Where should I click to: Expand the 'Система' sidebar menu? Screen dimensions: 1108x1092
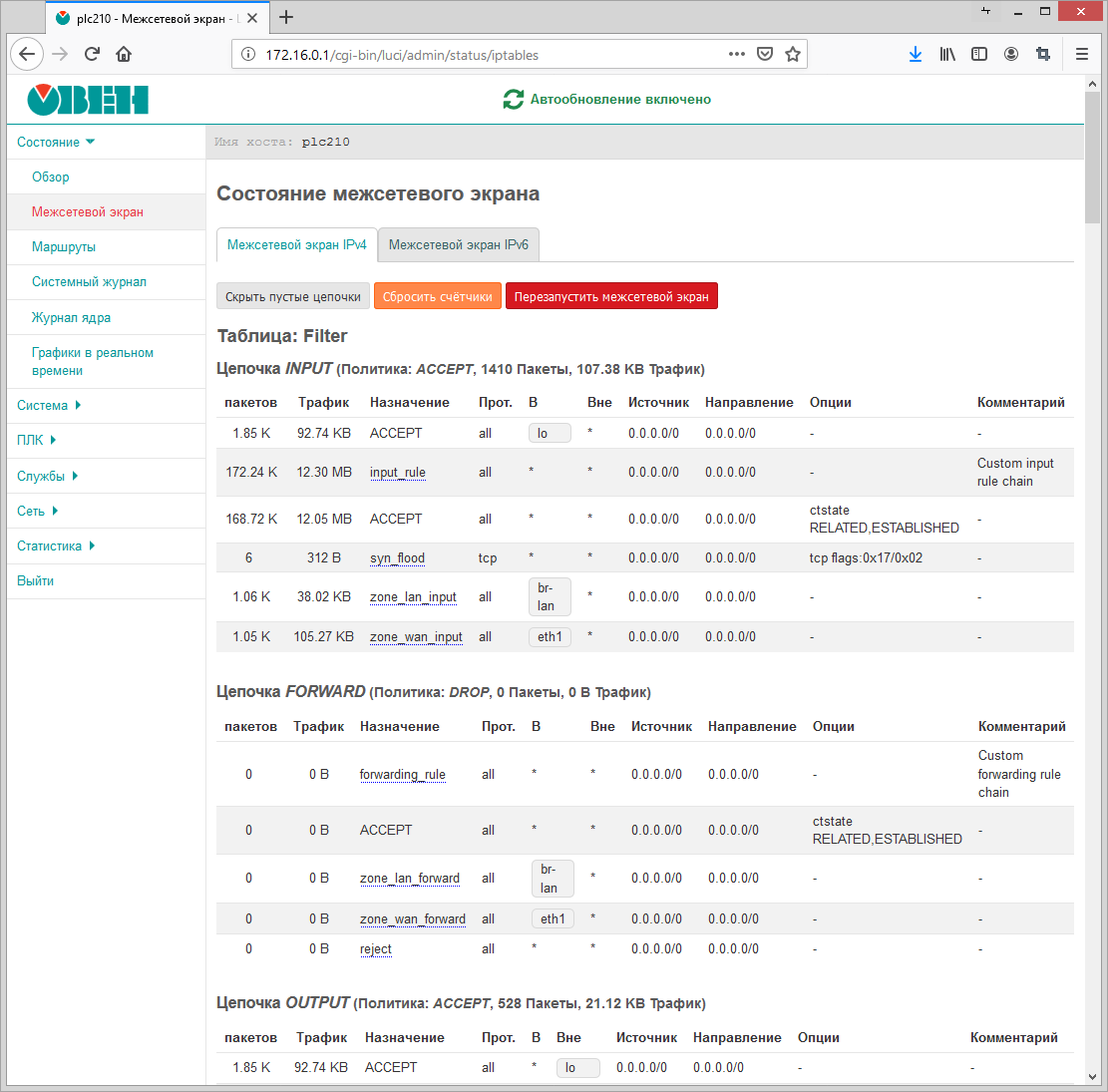(49, 405)
